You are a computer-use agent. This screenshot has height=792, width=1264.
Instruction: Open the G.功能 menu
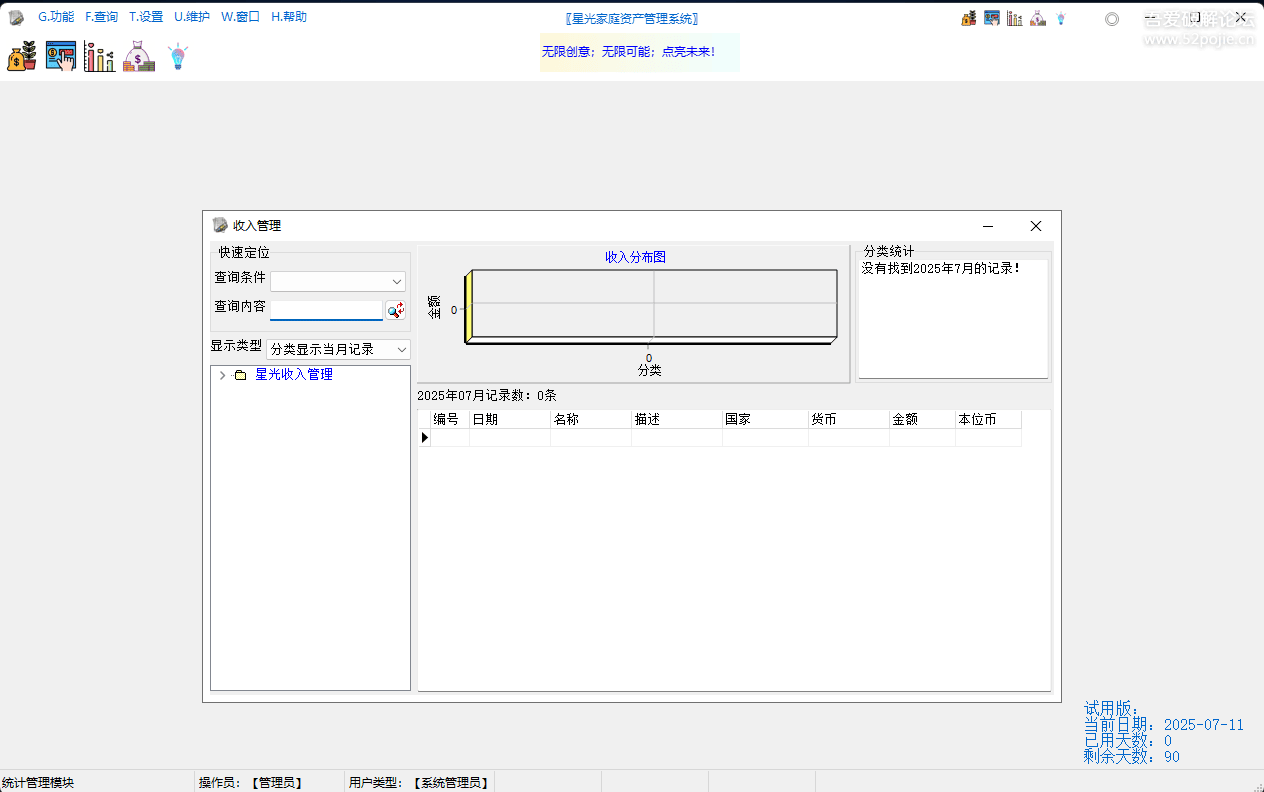tap(56, 17)
